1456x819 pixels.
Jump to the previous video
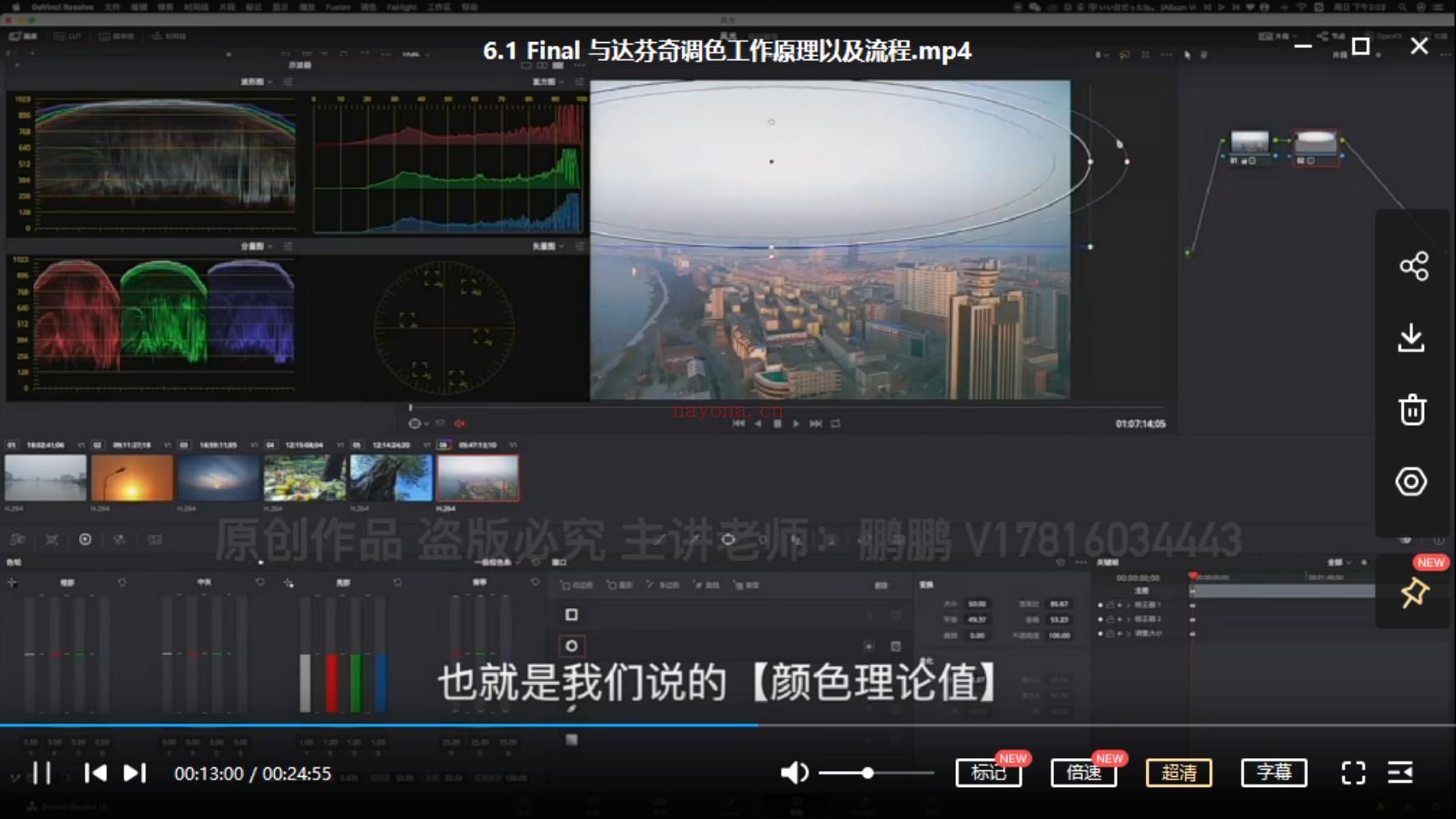(96, 773)
